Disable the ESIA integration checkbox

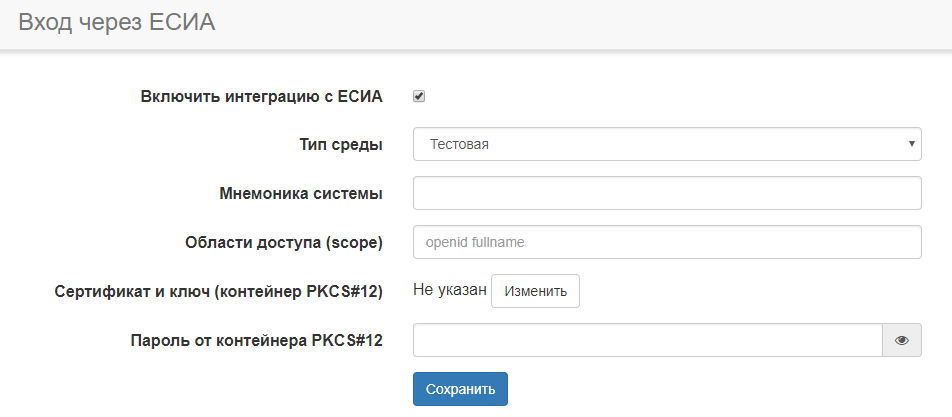pos(419,96)
